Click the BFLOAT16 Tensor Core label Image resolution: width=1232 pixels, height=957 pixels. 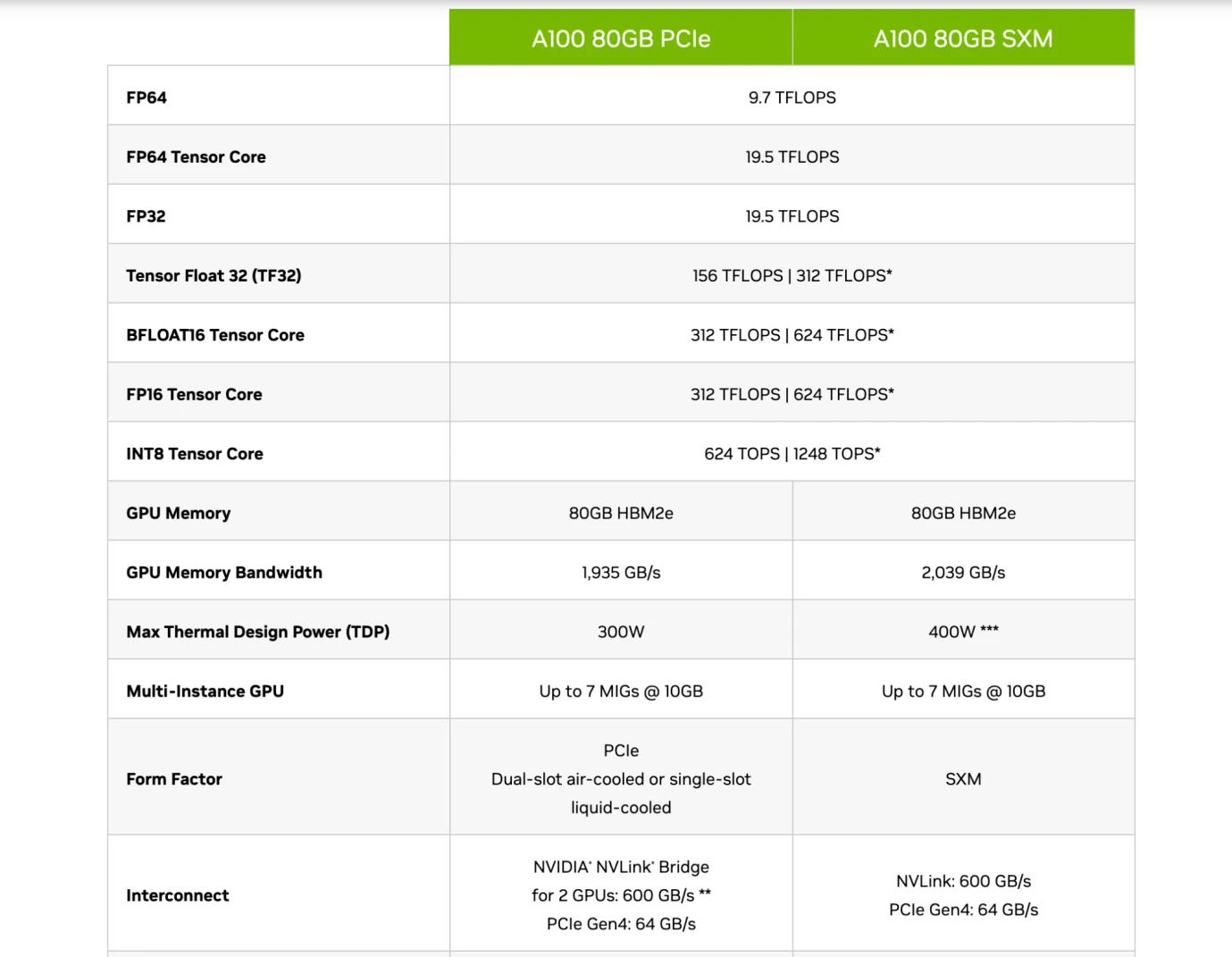[x=215, y=335]
